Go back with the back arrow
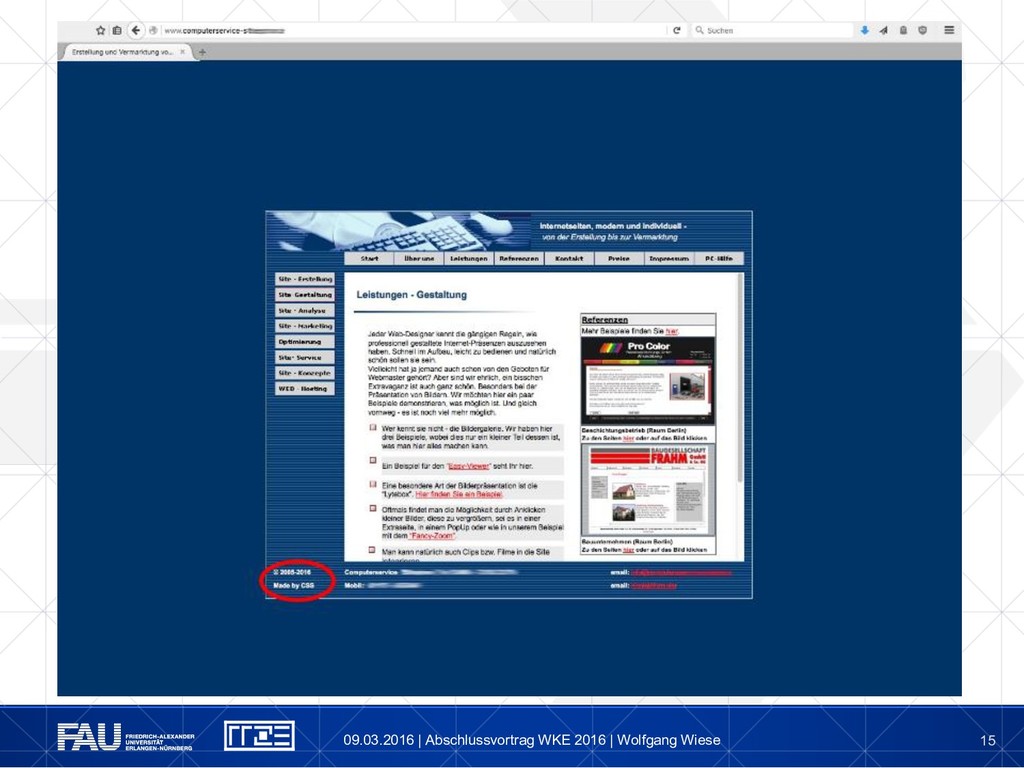Screen dimensions: 1024x768 tap(136, 30)
